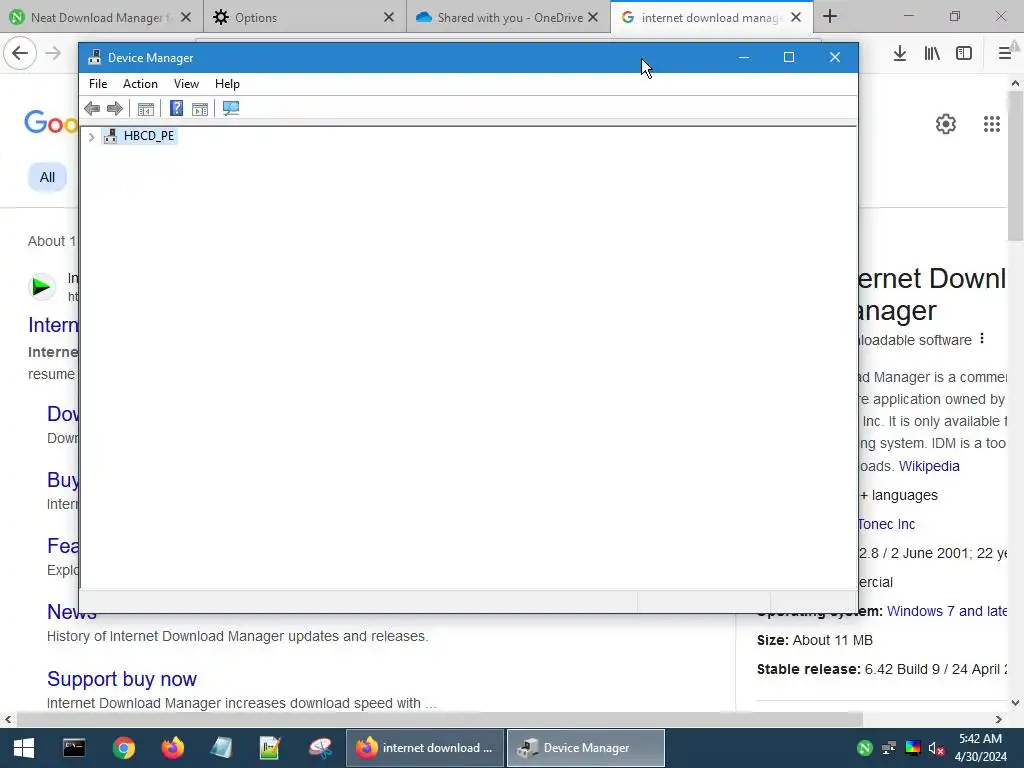Open the Help menu in Device Manager
This screenshot has width=1024, height=768.
point(227,84)
